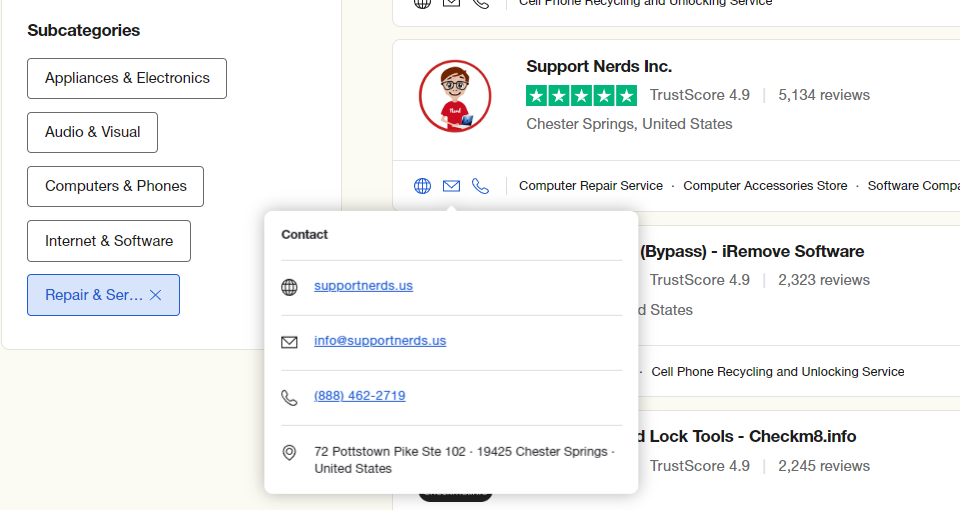This screenshot has width=960, height=510.
Task: Open the Support Nerds Inc. company title
Action: pos(599,66)
